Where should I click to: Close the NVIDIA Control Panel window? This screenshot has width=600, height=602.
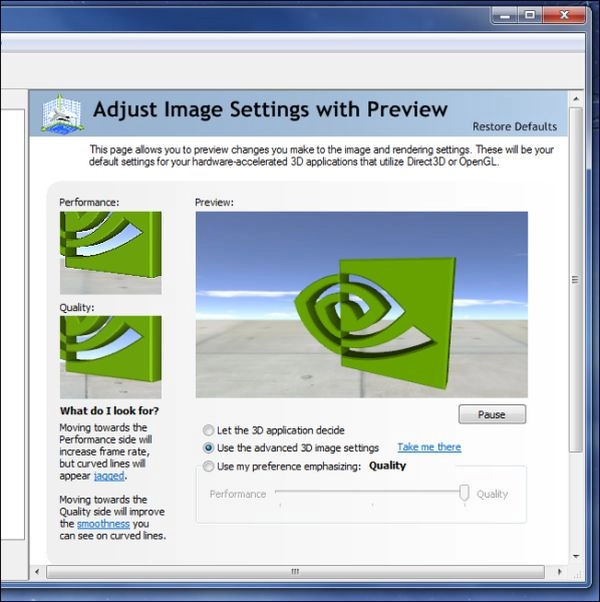564,16
